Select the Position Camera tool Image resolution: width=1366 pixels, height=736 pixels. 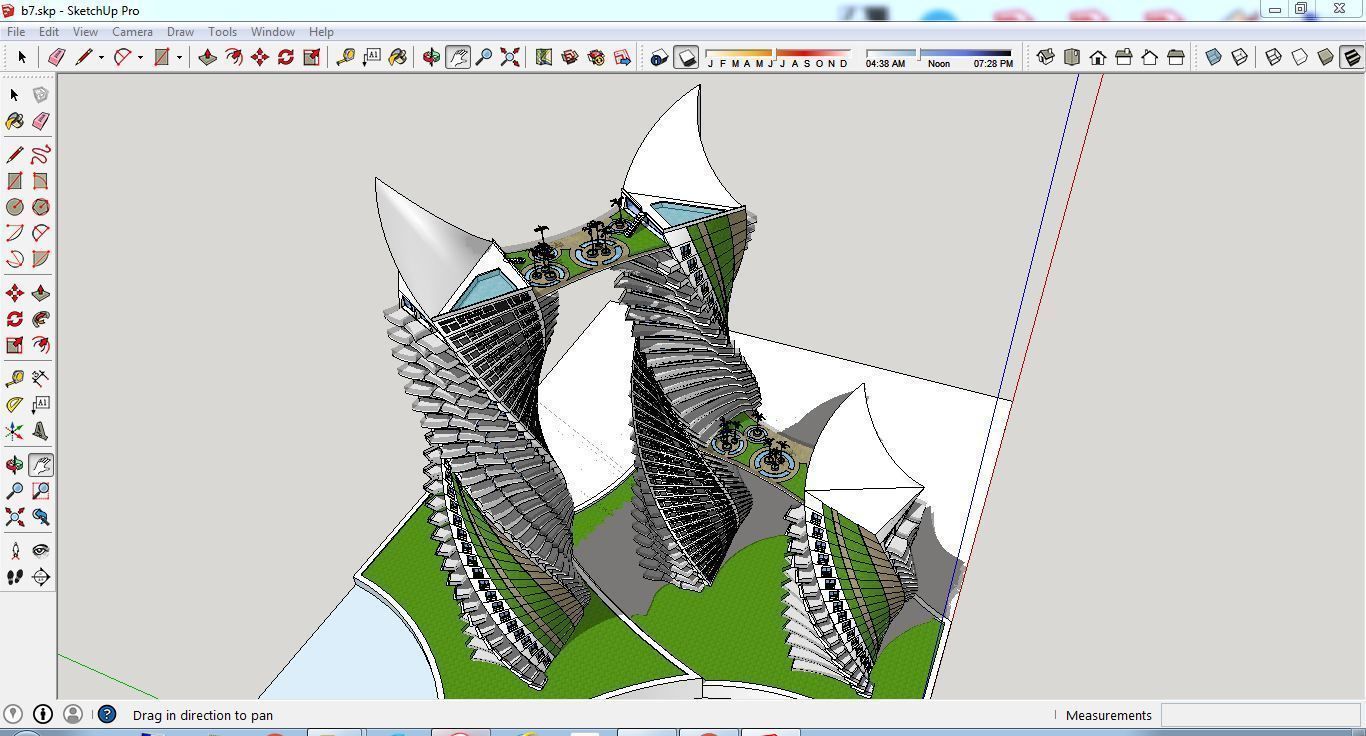[x=15, y=551]
